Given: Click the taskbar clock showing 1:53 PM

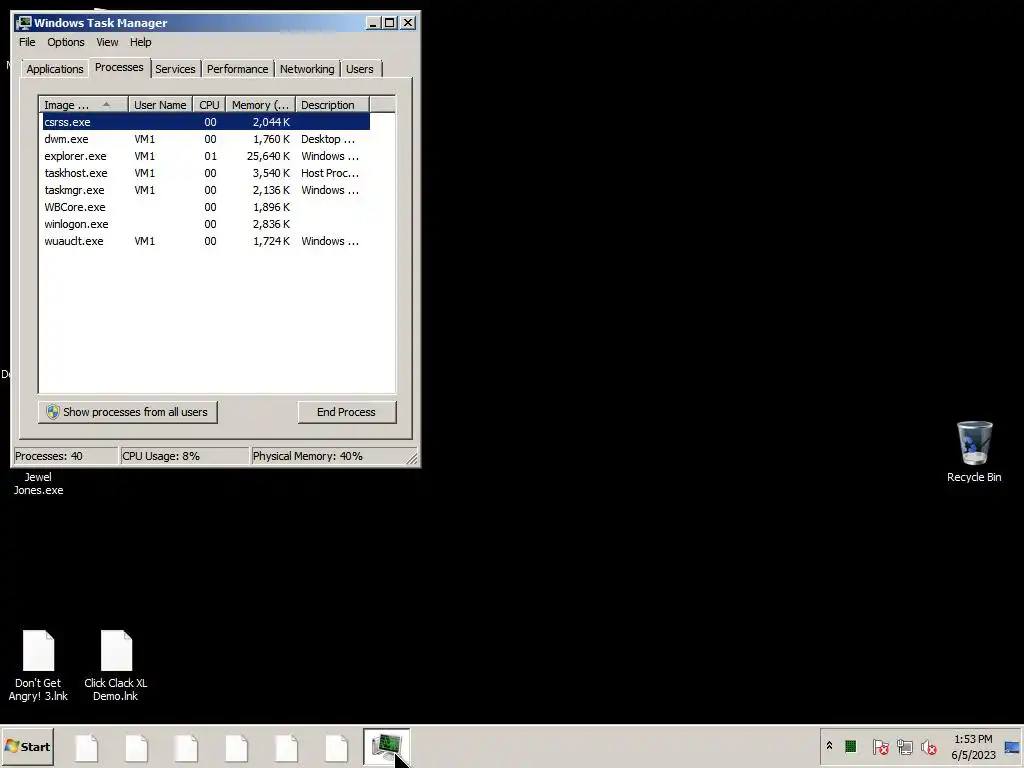Looking at the screenshot, I should tap(973, 747).
